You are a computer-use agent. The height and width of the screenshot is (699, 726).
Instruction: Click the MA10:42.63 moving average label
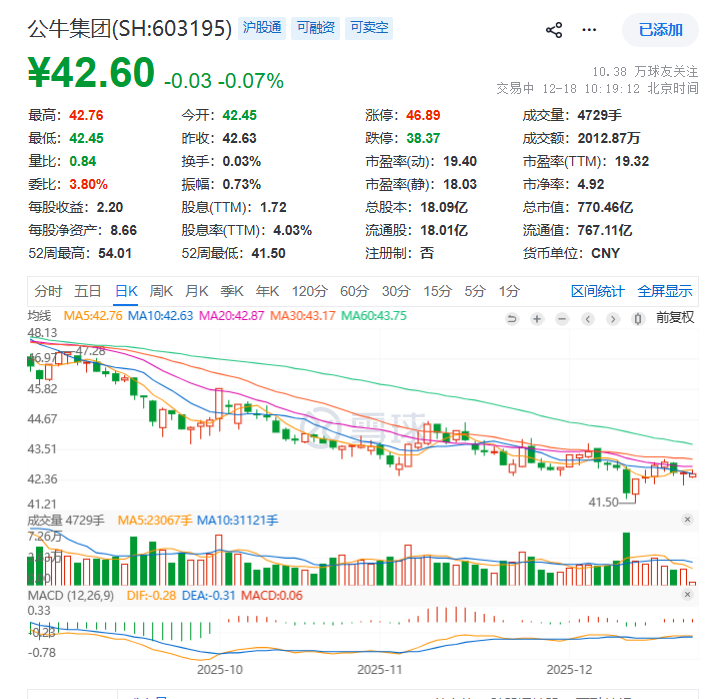tap(160, 316)
